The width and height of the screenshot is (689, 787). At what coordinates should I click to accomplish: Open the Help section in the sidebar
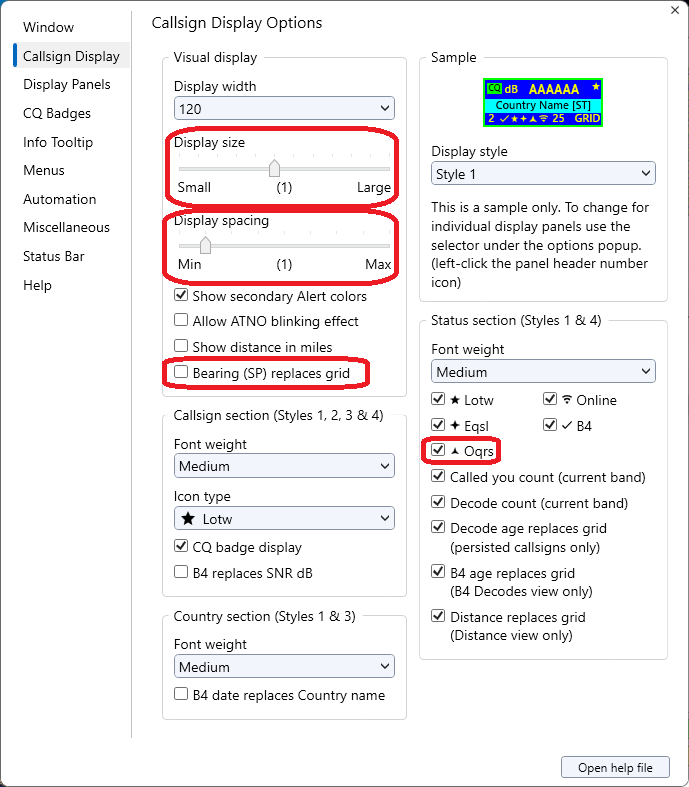point(37,285)
